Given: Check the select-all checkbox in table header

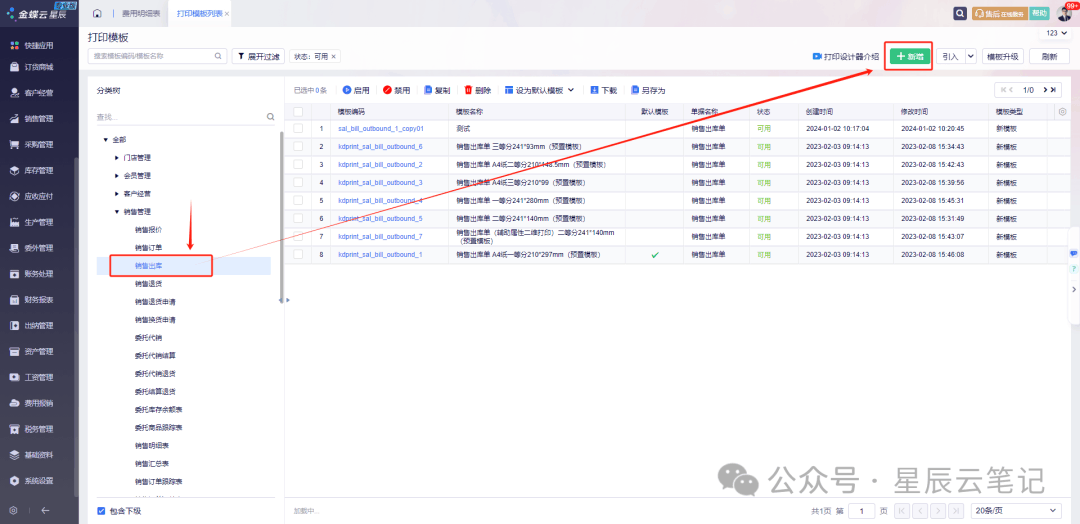Looking at the screenshot, I should (298, 112).
